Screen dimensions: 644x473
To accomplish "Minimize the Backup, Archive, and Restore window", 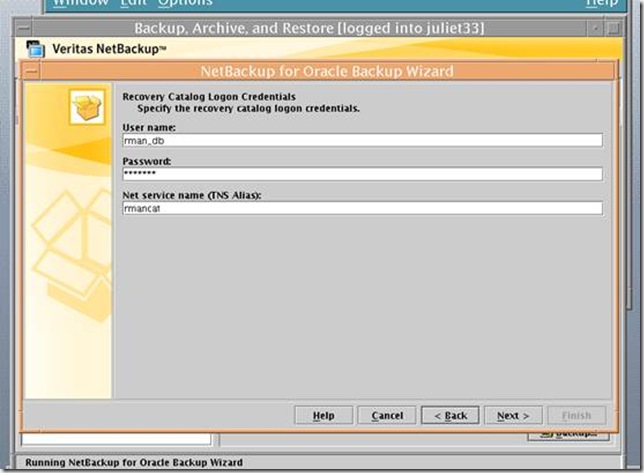I will coord(595,28).
